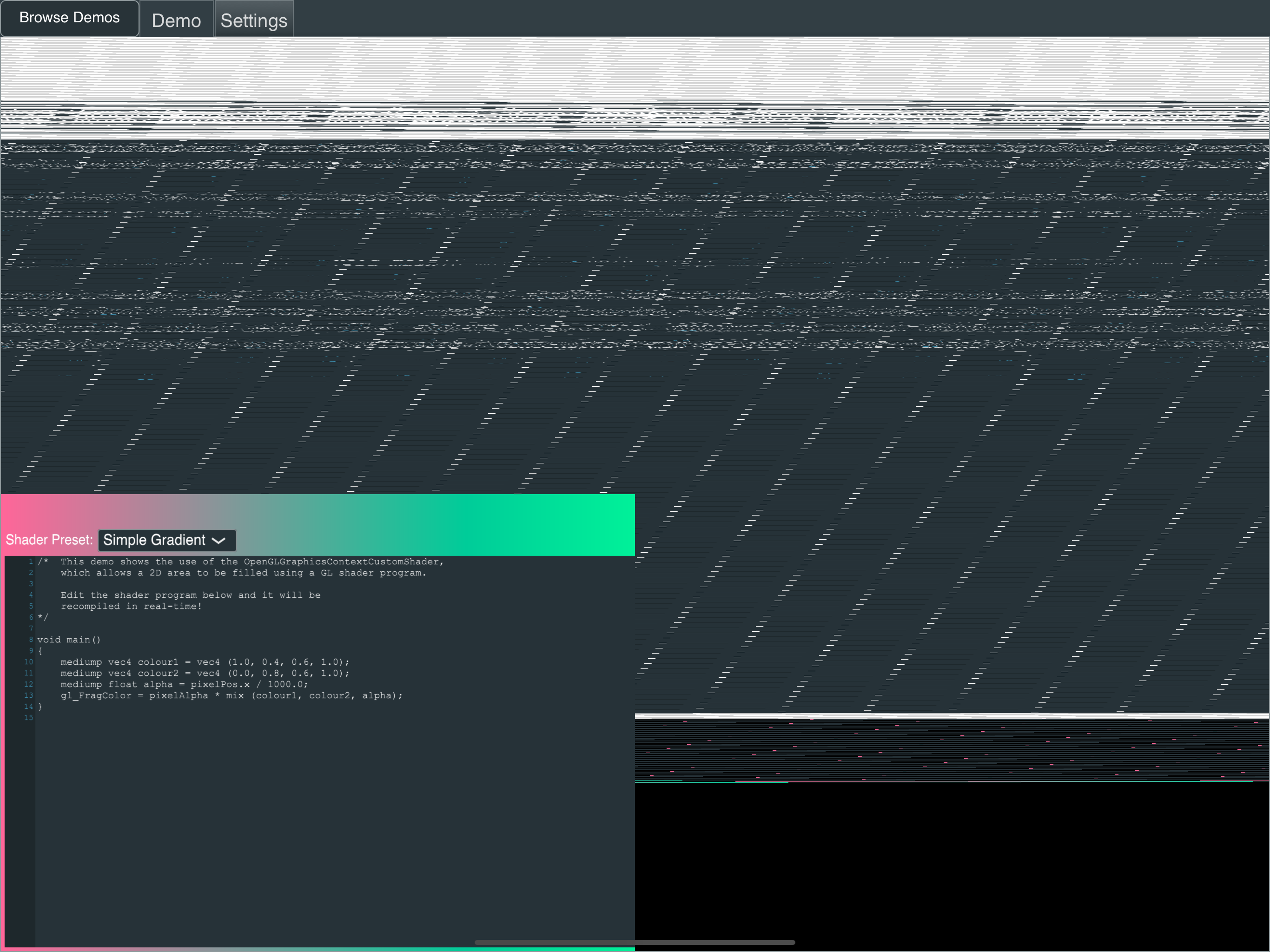The image size is (1270, 952).
Task: Open the Settings tab
Action: [x=254, y=20]
